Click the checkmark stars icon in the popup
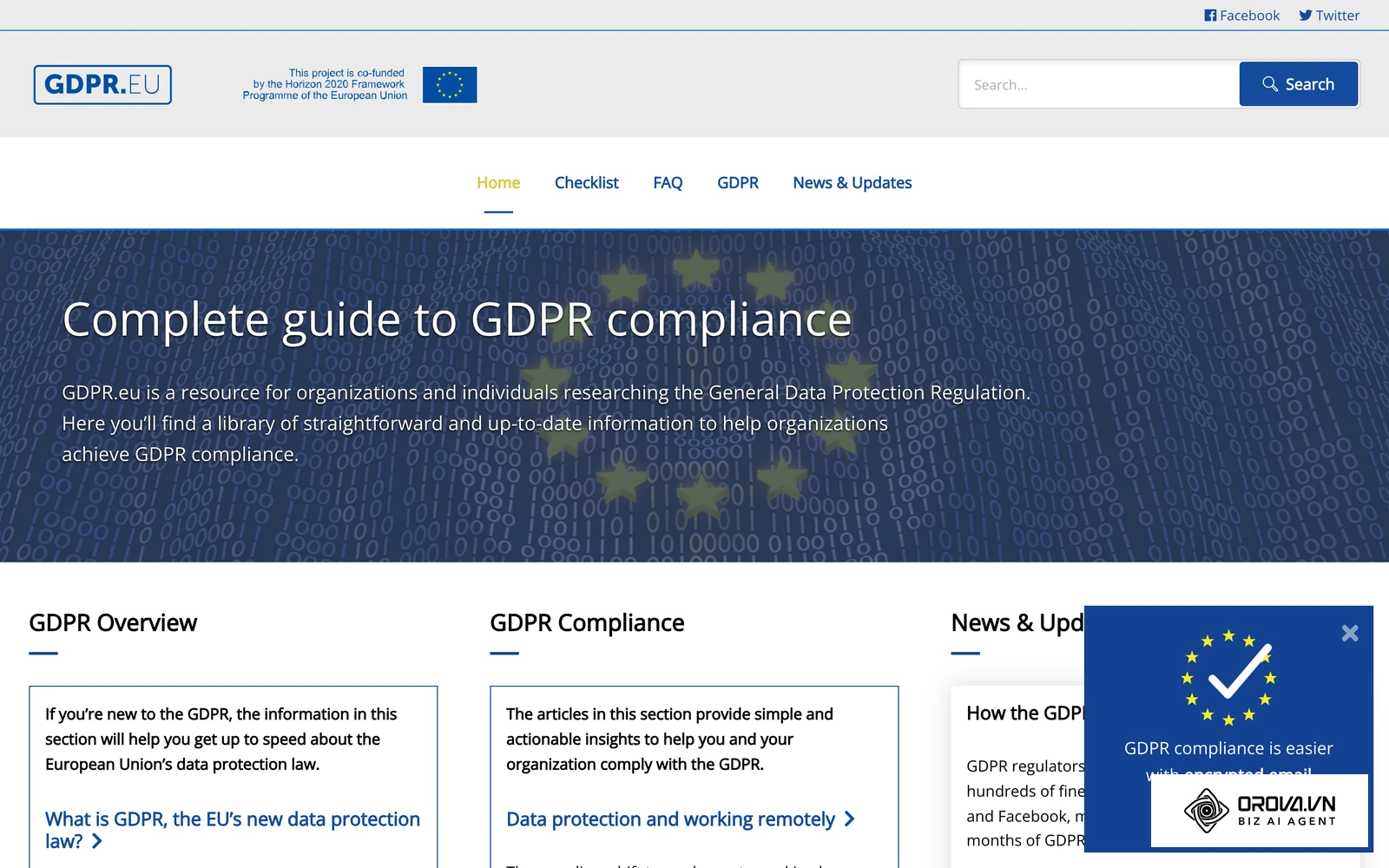The height and width of the screenshot is (868, 1389). click(x=1228, y=678)
